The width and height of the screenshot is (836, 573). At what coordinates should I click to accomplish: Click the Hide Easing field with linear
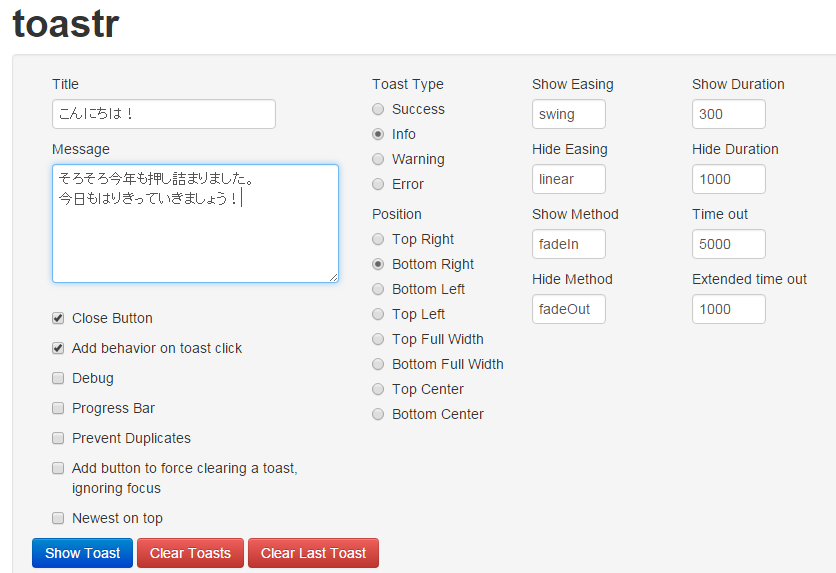click(x=569, y=179)
